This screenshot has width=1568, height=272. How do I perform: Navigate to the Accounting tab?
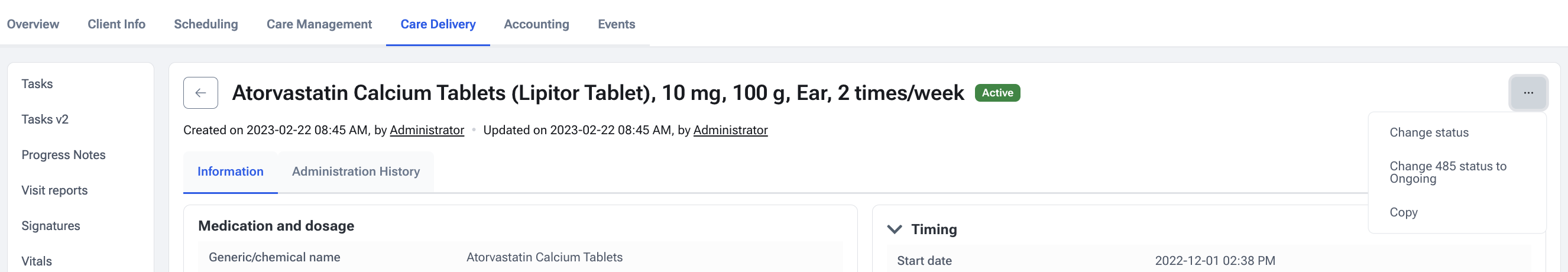click(536, 24)
